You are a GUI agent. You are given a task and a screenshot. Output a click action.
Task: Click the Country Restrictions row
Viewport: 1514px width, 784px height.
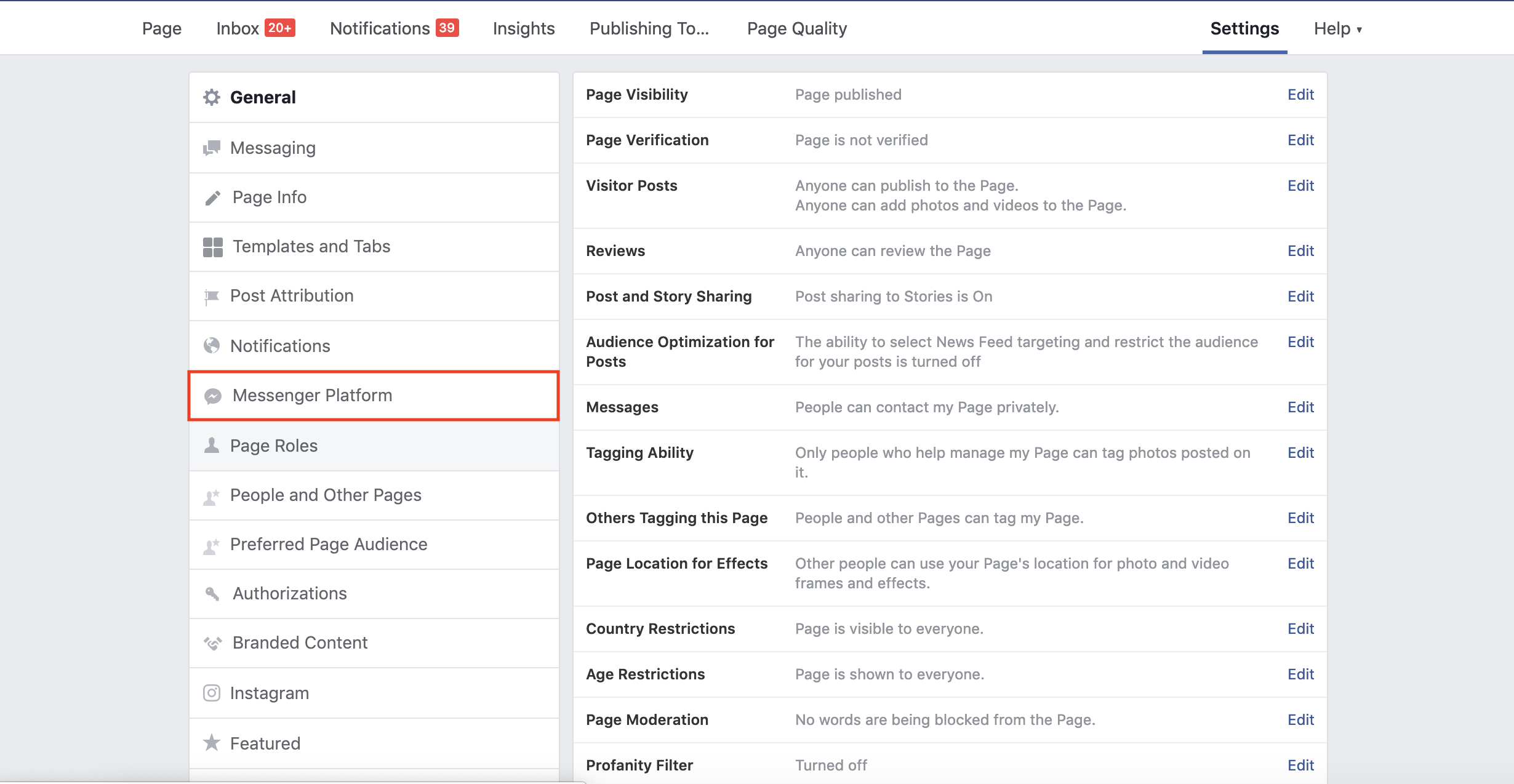pyautogui.click(x=660, y=628)
